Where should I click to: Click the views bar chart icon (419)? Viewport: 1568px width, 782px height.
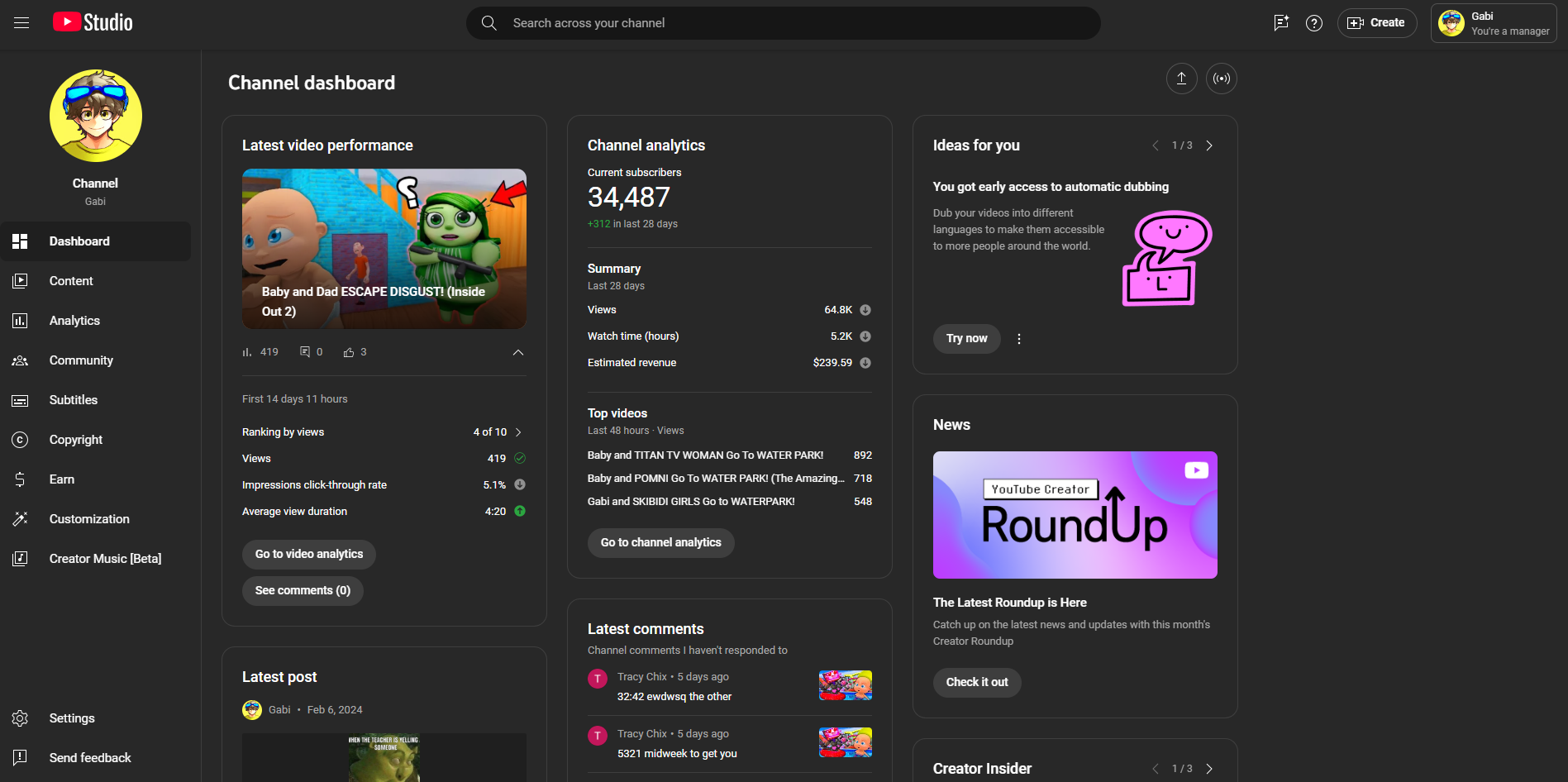(247, 352)
